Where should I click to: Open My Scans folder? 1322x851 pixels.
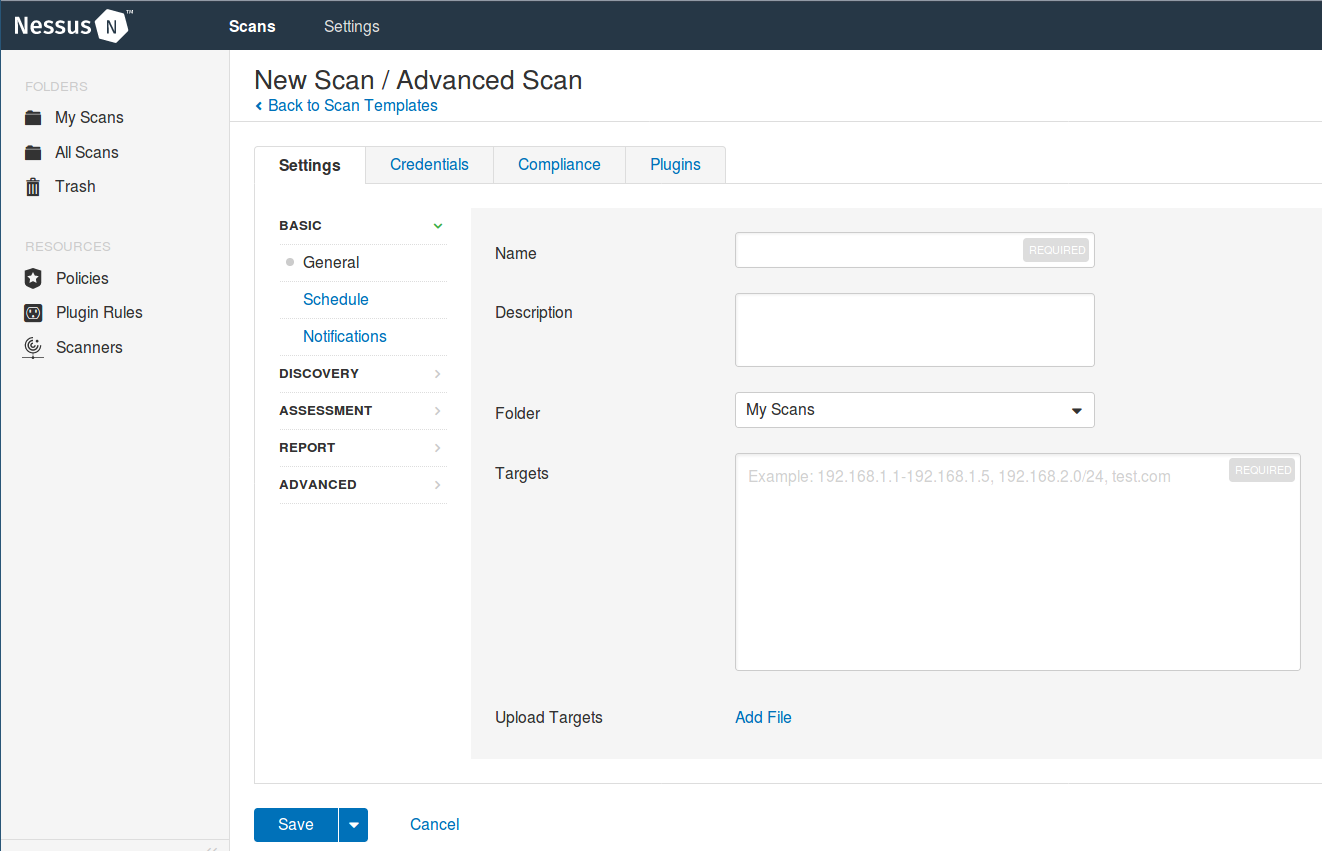[x=89, y=118]
